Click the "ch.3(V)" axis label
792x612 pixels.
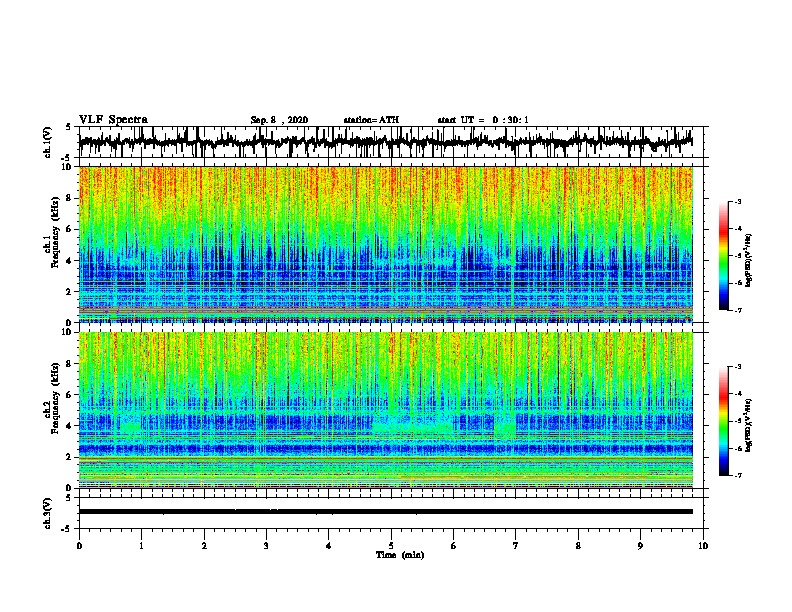(x=48, y=514)
